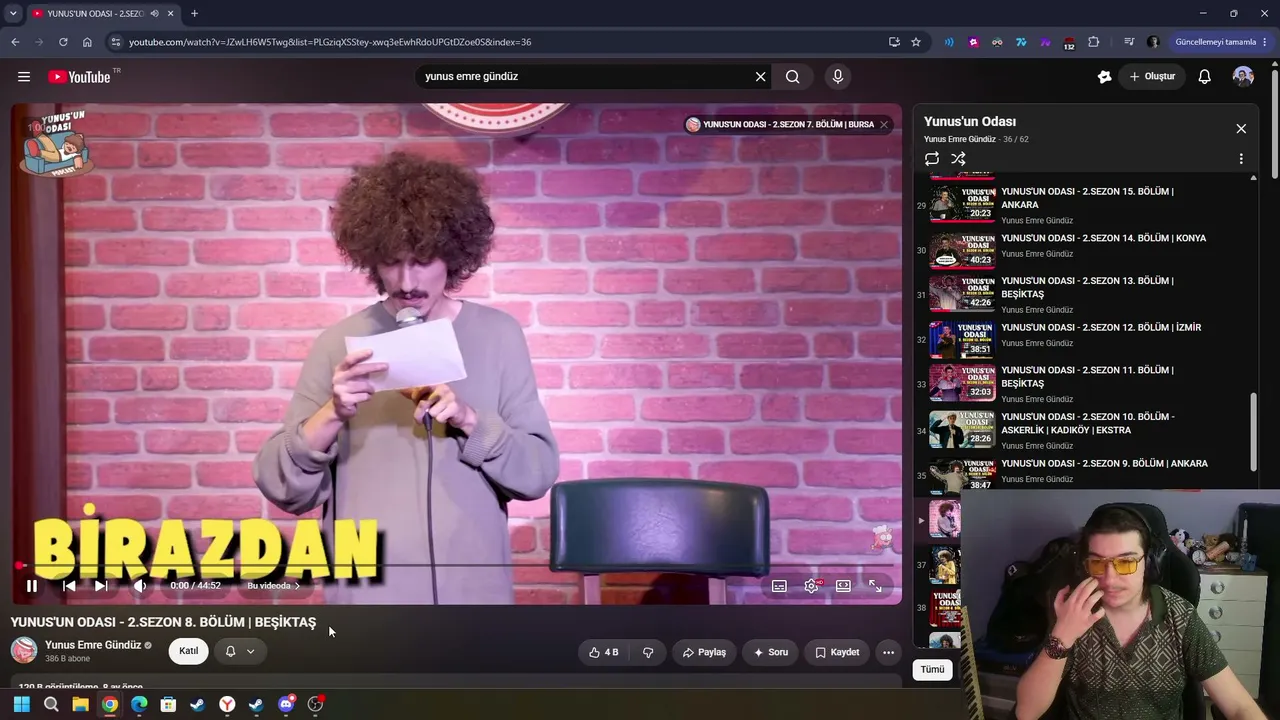Open Yunus Emre Gündüz channel avatar

(24, 651)
